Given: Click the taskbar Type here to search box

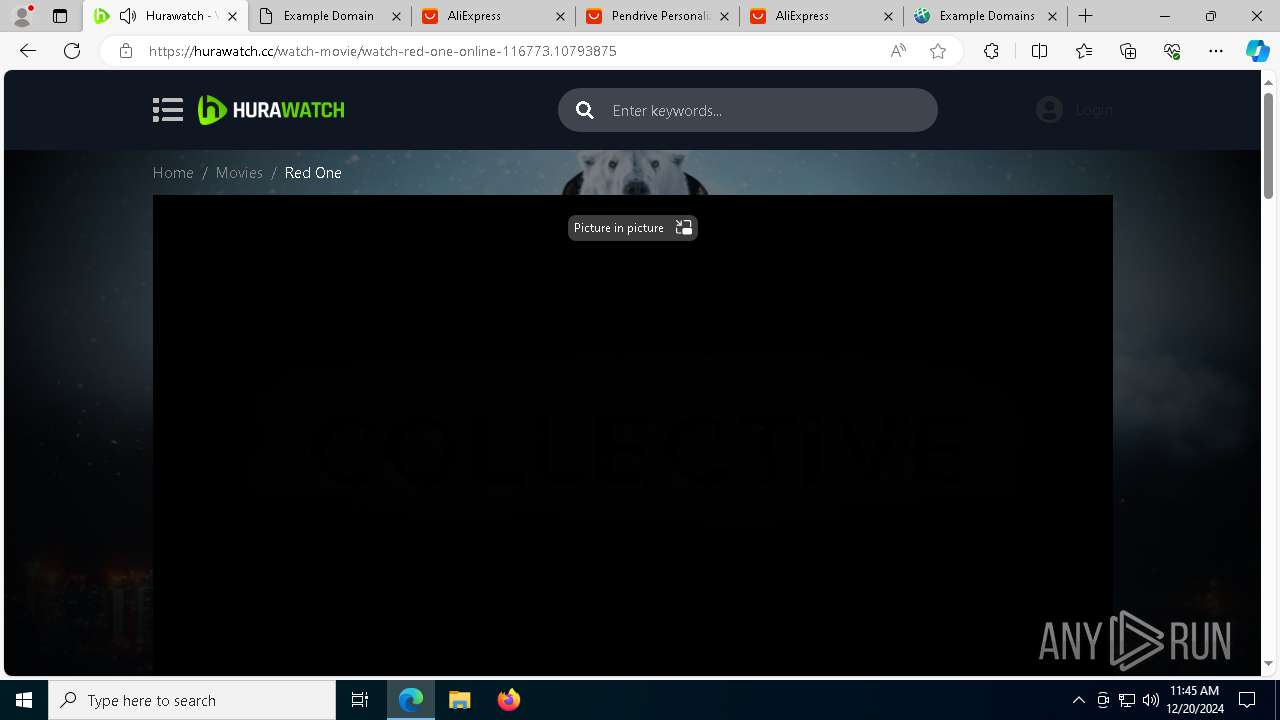Looking at the screenshot, I should [192, 700].
